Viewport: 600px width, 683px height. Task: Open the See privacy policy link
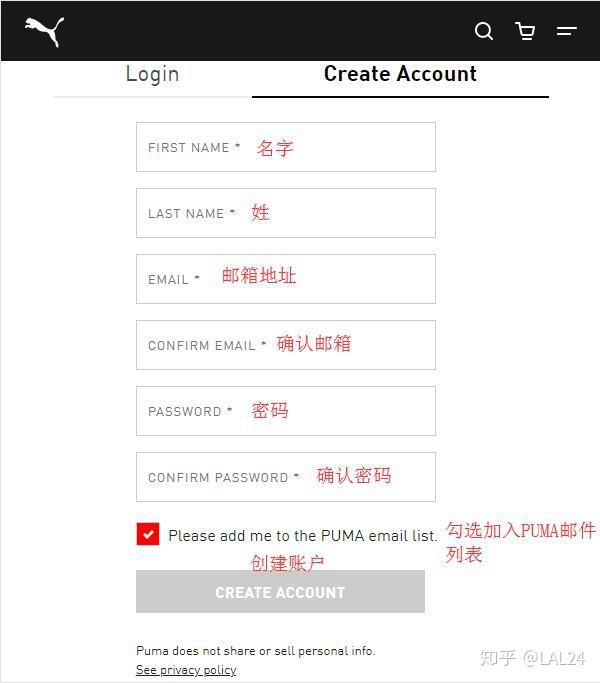(186, 669)
